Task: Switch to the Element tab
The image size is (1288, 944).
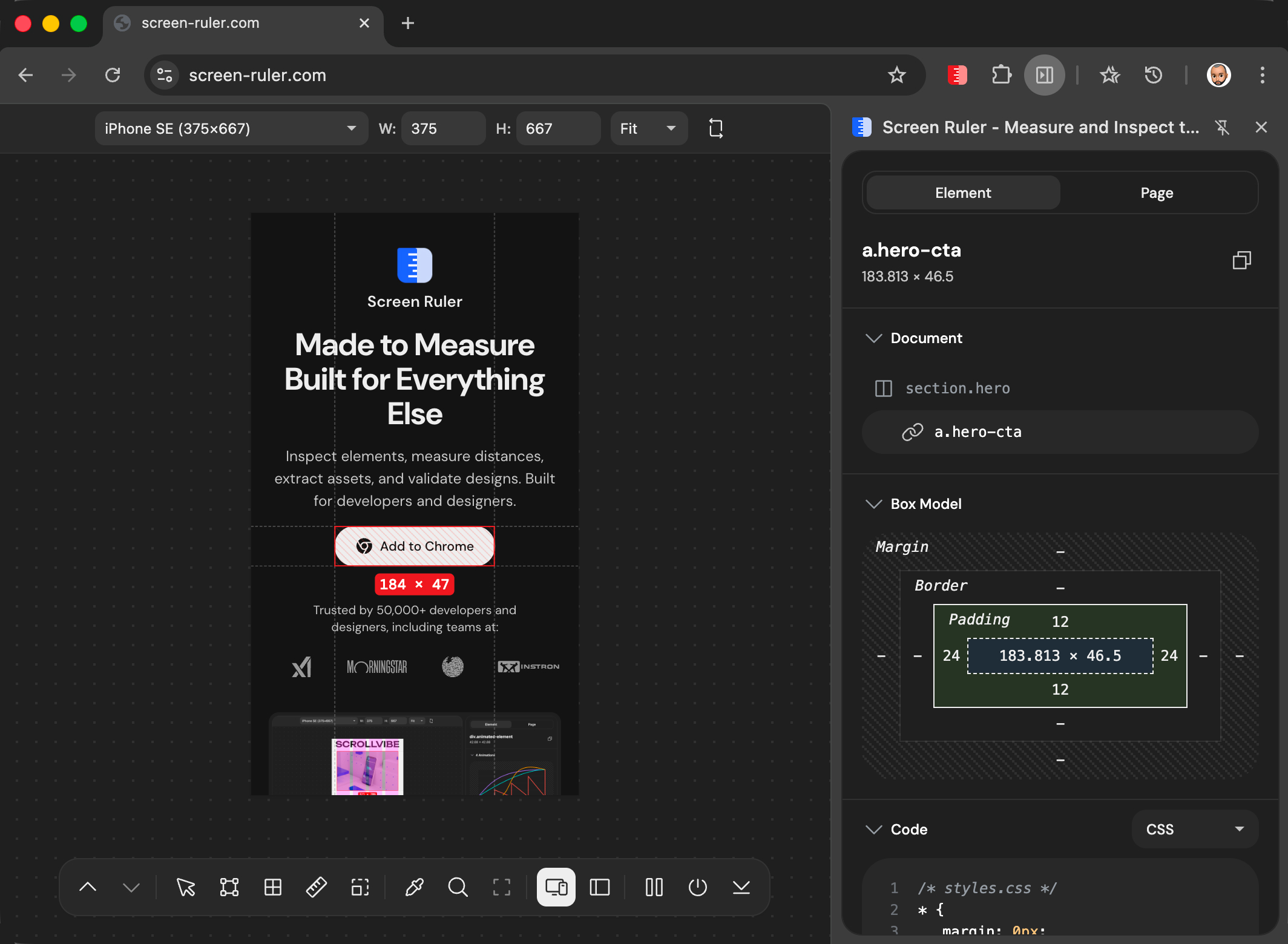Action: click(x=963, y=193)
